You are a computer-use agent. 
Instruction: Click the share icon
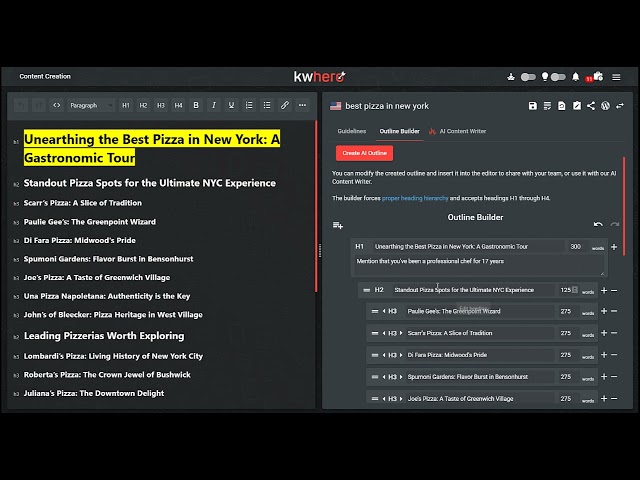point(591,106)
